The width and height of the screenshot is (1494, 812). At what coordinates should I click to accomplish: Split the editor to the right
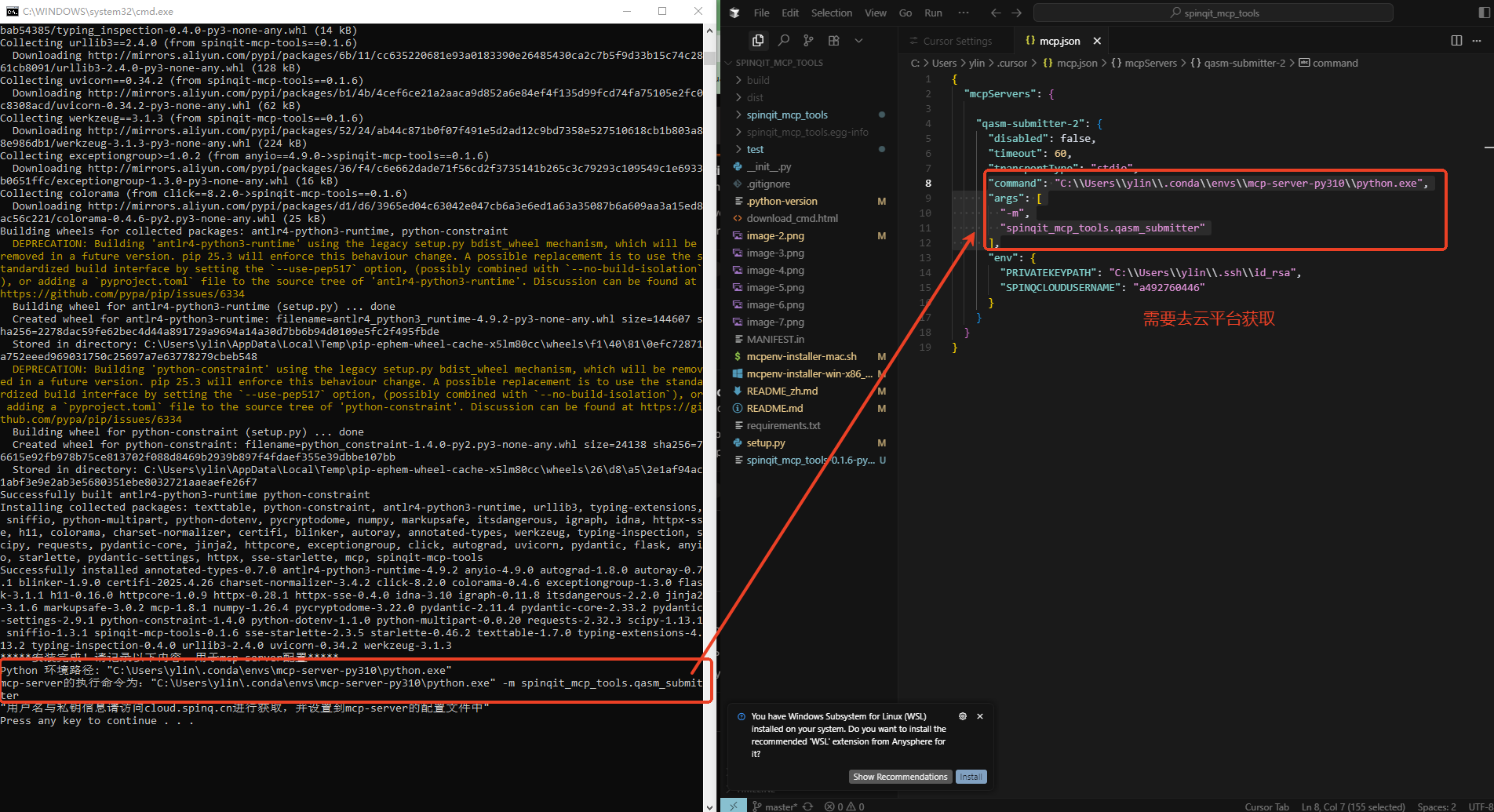[1456, 40]
